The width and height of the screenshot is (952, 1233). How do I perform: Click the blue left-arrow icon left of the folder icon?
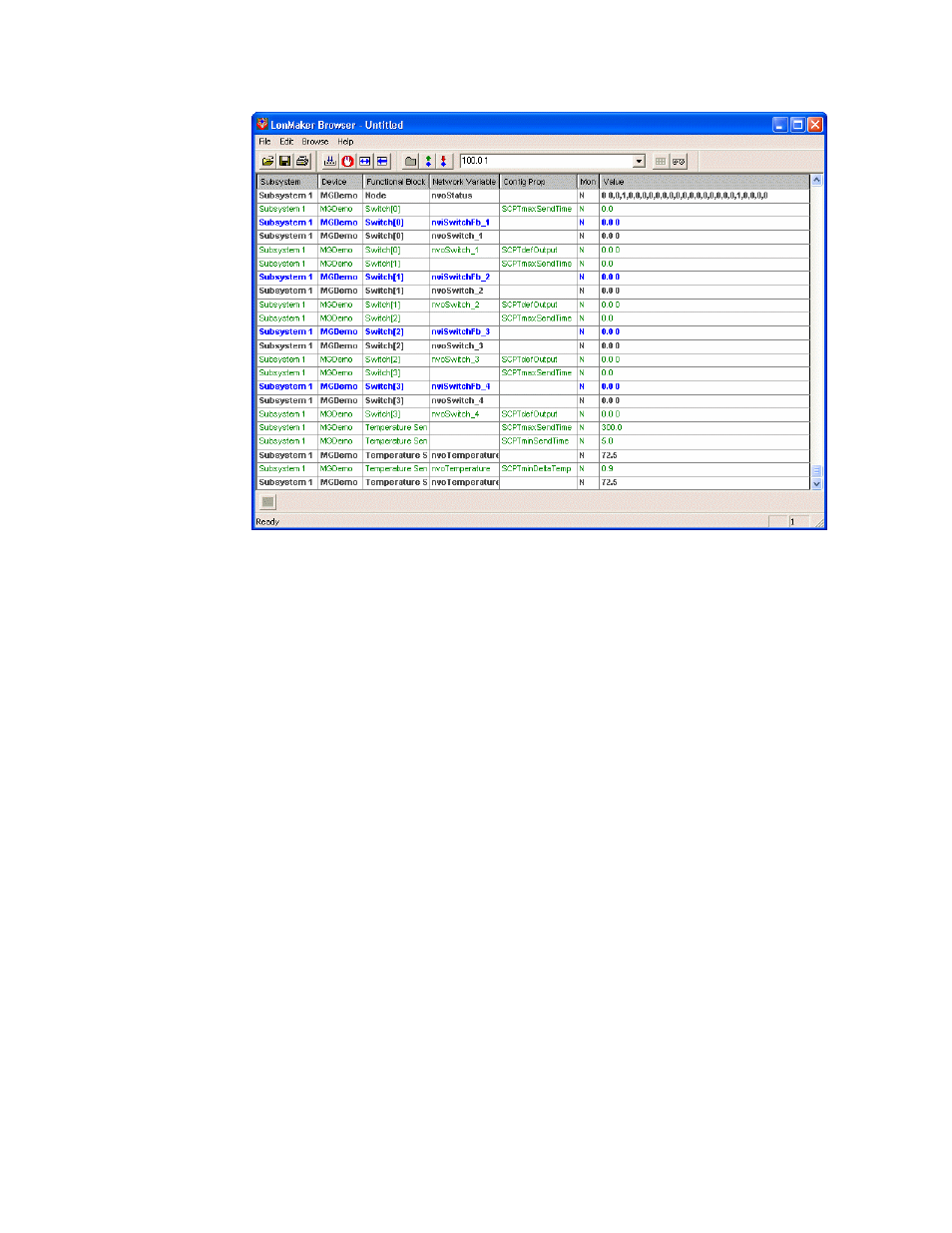click(x=382, y=161)
